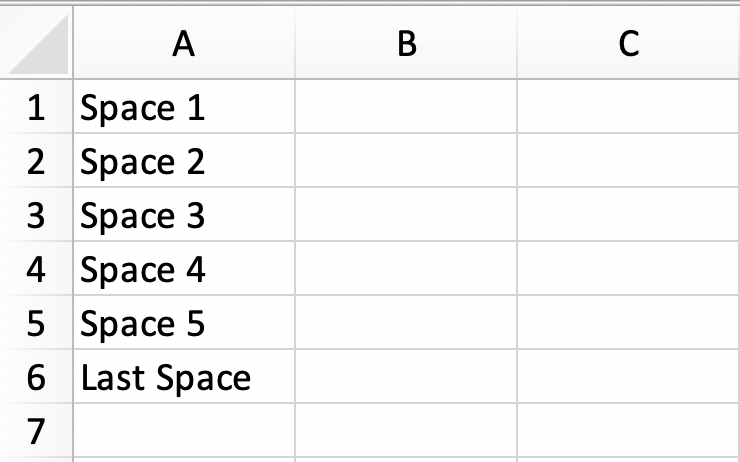Select row 4 header
Screen dimensions: 740x462
click(36, 269)
